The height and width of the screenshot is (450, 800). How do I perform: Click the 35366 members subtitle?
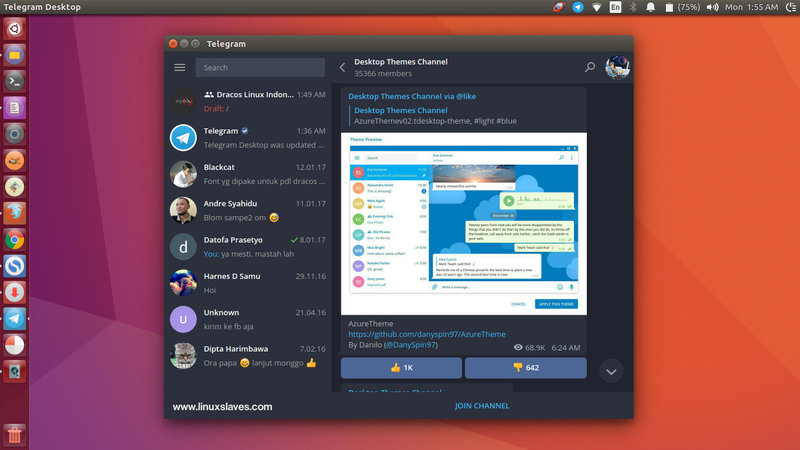point(383,73)
